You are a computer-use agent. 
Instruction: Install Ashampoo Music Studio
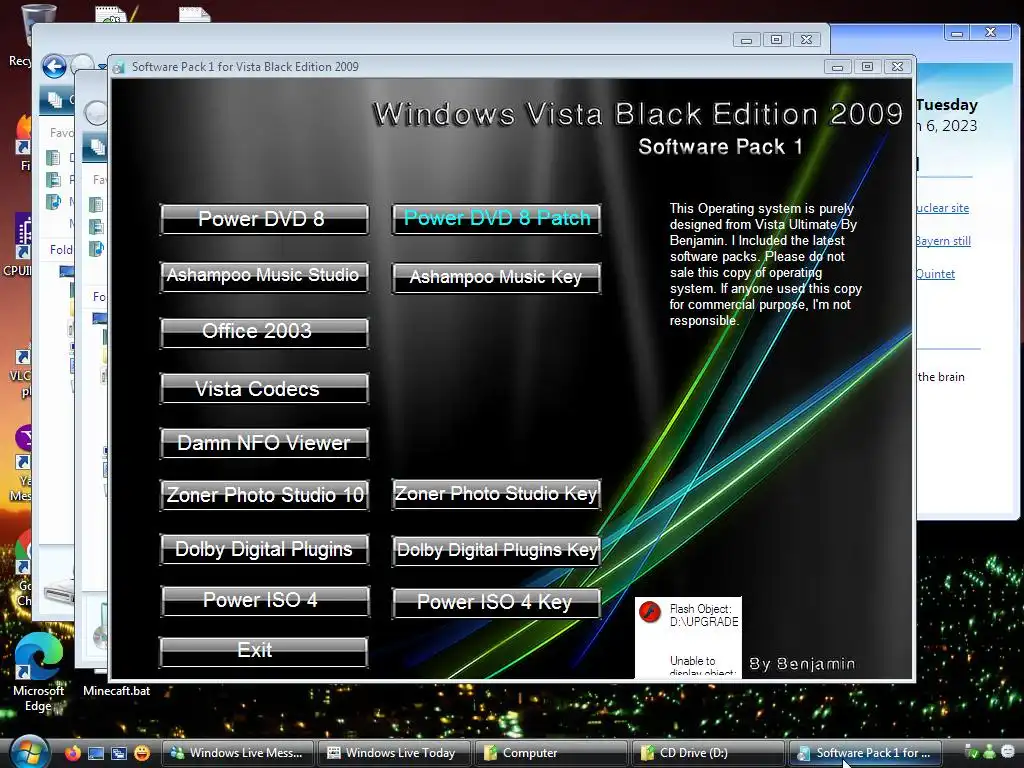[264, 276]
